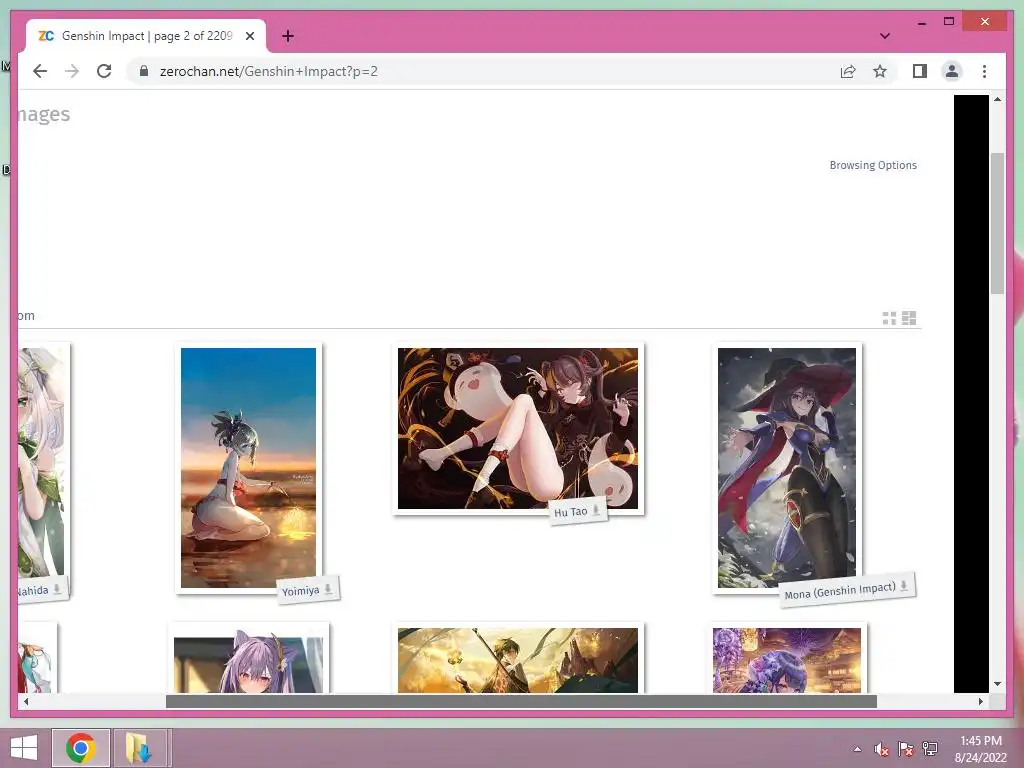This screenshot has height=768, width=1024.
Task: Close the Genshin Impact tab
Action: point(249,37)
